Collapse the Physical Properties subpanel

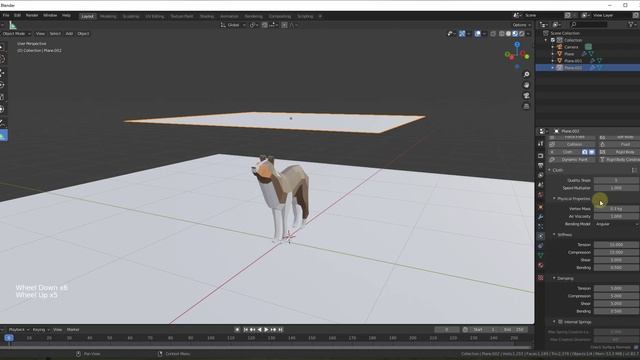pos(554,198)
